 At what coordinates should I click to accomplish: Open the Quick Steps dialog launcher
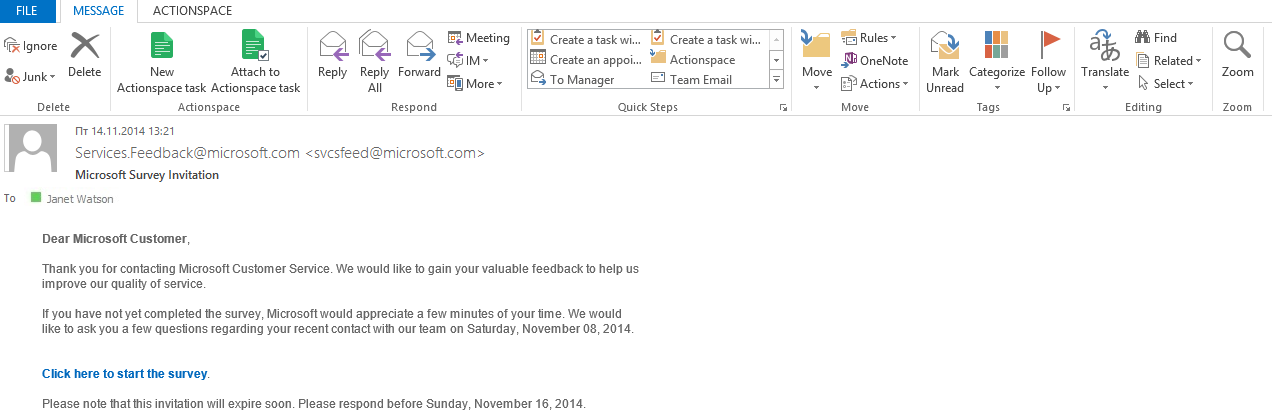click(x=782, y=107)
